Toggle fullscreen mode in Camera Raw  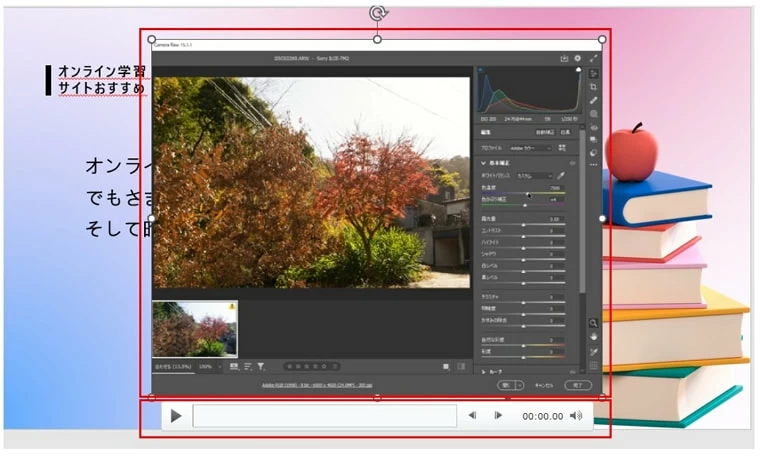(593, 59)
